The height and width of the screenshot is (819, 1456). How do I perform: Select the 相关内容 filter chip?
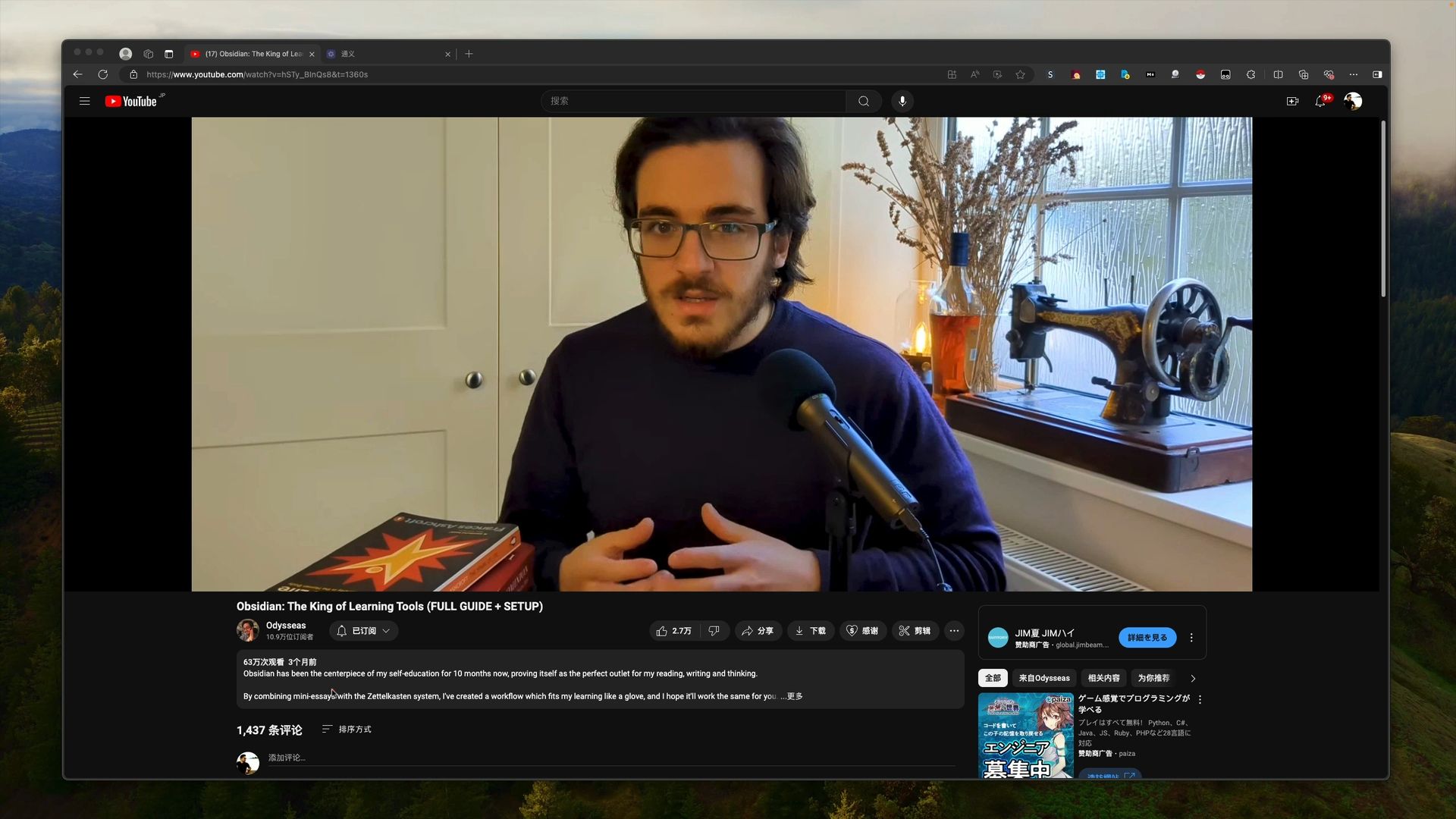point(1103,678)
